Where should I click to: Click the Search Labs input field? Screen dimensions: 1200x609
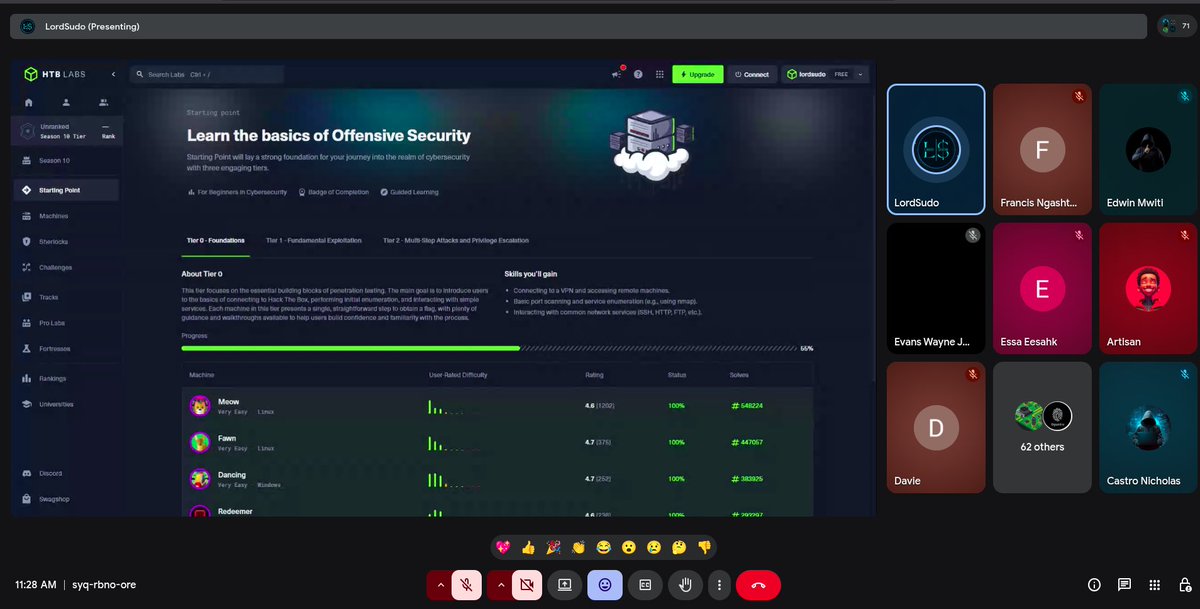[207, 74]
